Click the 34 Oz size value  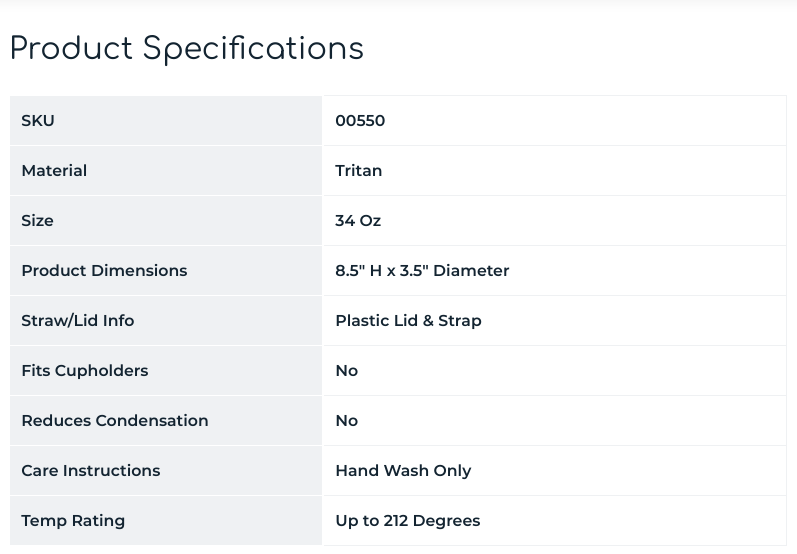point(358,221)
